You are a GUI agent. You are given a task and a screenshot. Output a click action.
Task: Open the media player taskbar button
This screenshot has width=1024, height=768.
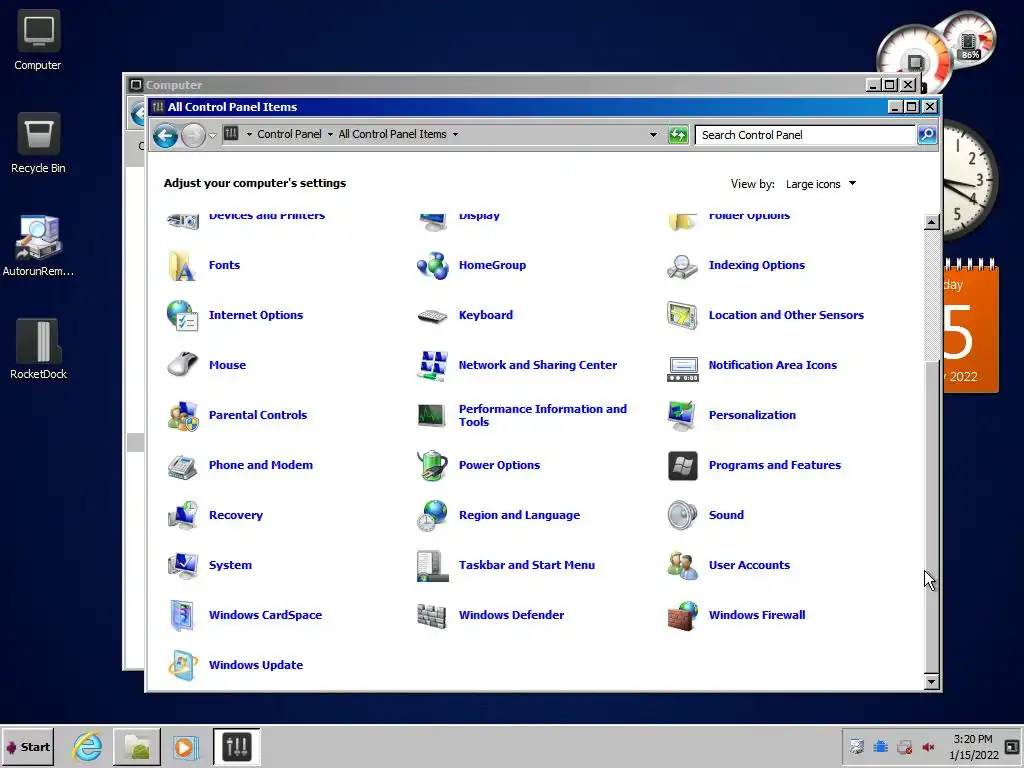pyautogui.click(x=185, y=747)
